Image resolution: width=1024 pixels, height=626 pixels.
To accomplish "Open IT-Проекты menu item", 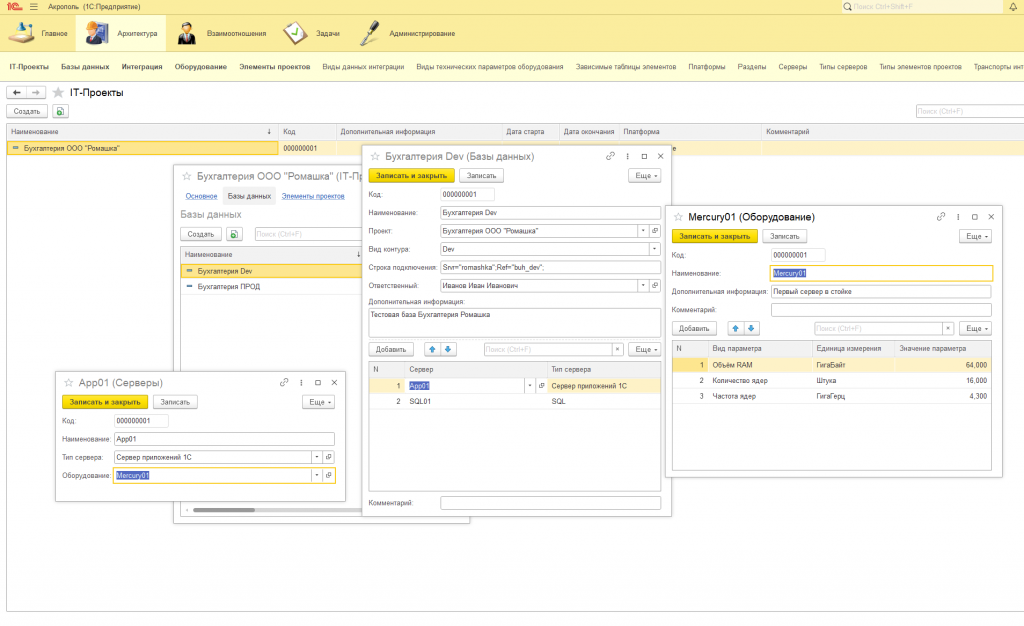I will click(x=29, y=67).
